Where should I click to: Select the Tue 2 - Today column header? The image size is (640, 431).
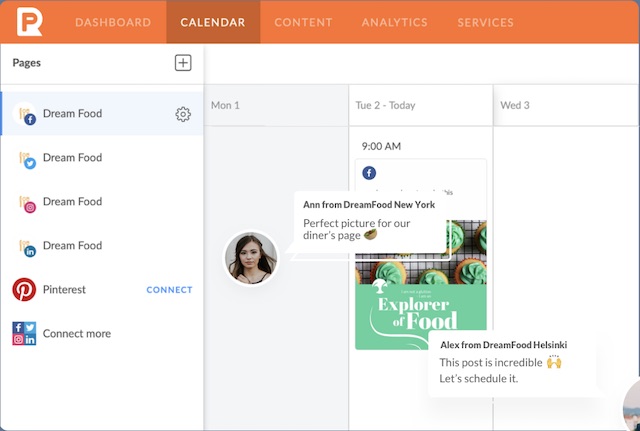click(x=421, y=105)
